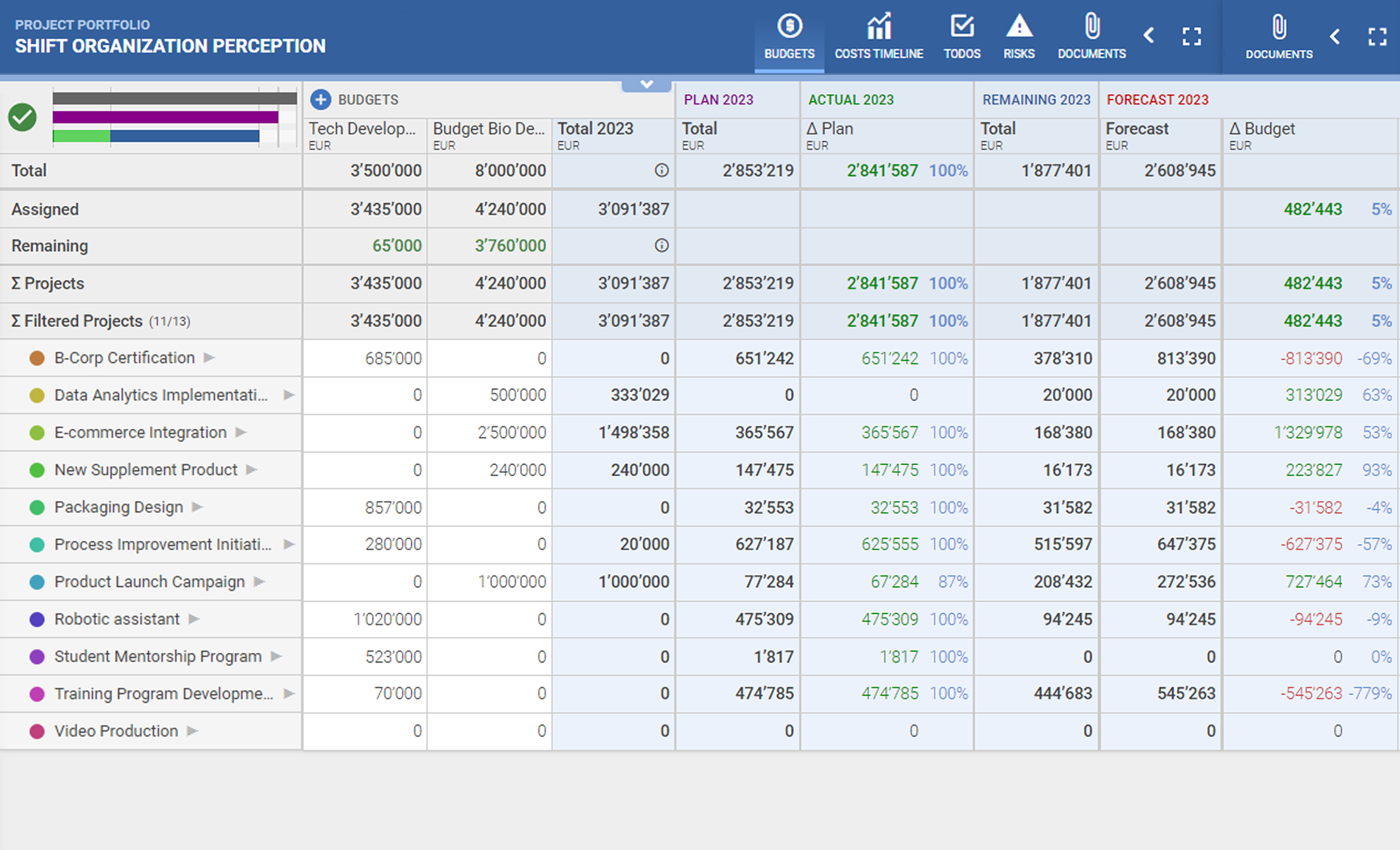Click the PLAN 2023 column group header

click(x=718, y=100)
